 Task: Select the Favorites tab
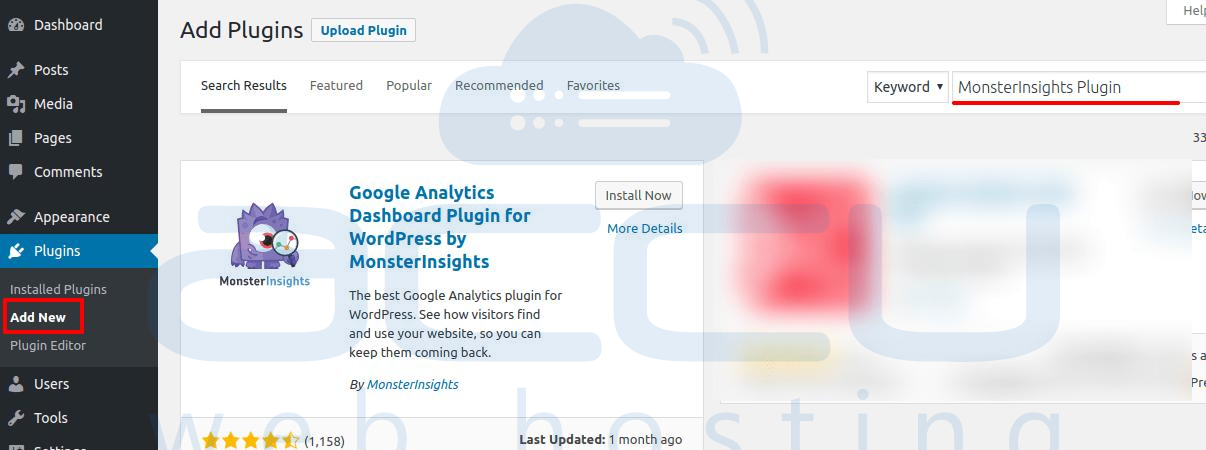tap(593, 85)
